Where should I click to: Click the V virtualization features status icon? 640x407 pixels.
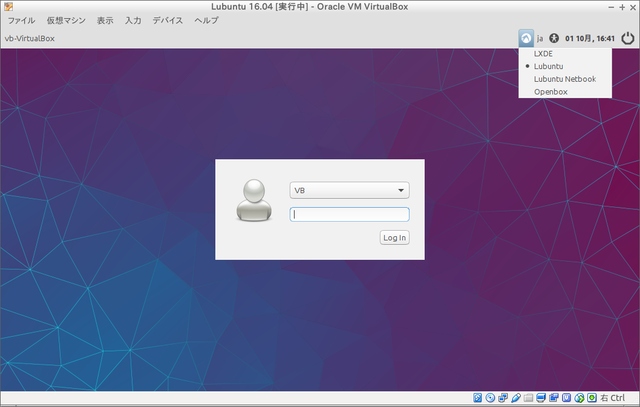(567, 398)
